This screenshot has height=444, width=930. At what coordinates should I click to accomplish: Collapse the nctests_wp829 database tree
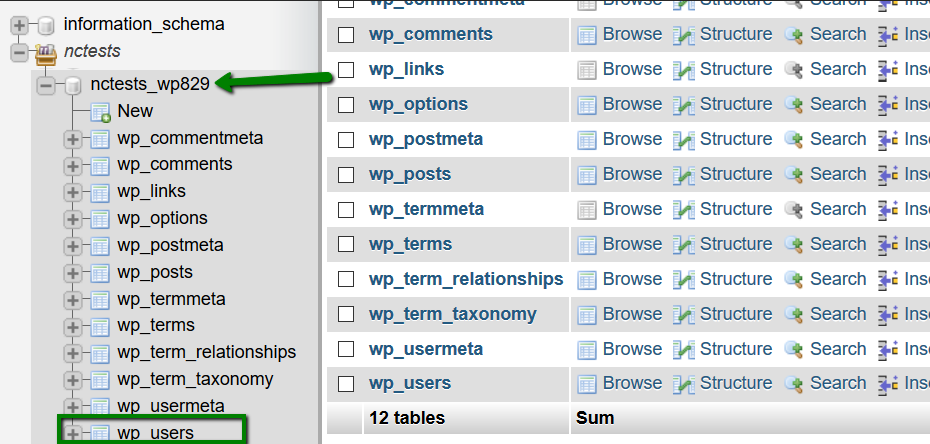(46, 85)
